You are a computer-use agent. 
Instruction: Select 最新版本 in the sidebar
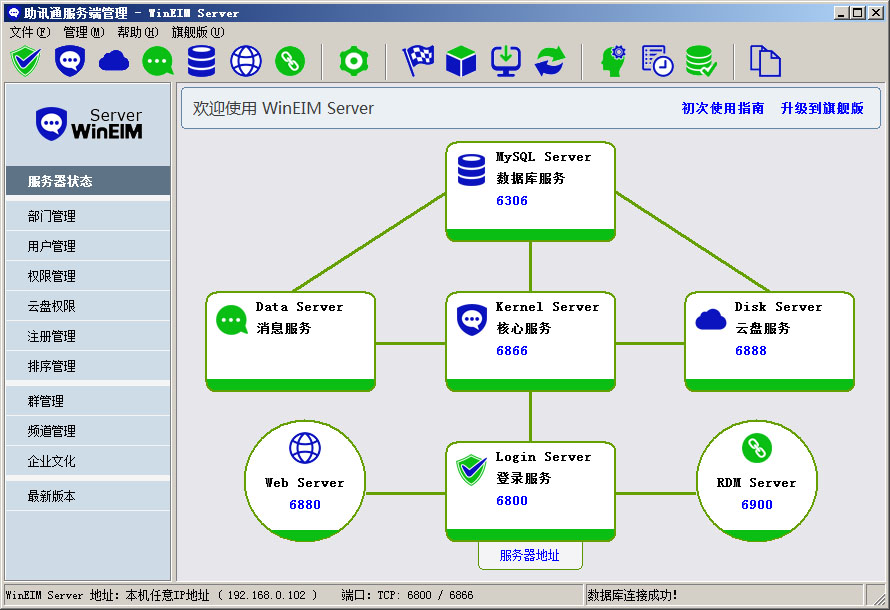point(88,496)
